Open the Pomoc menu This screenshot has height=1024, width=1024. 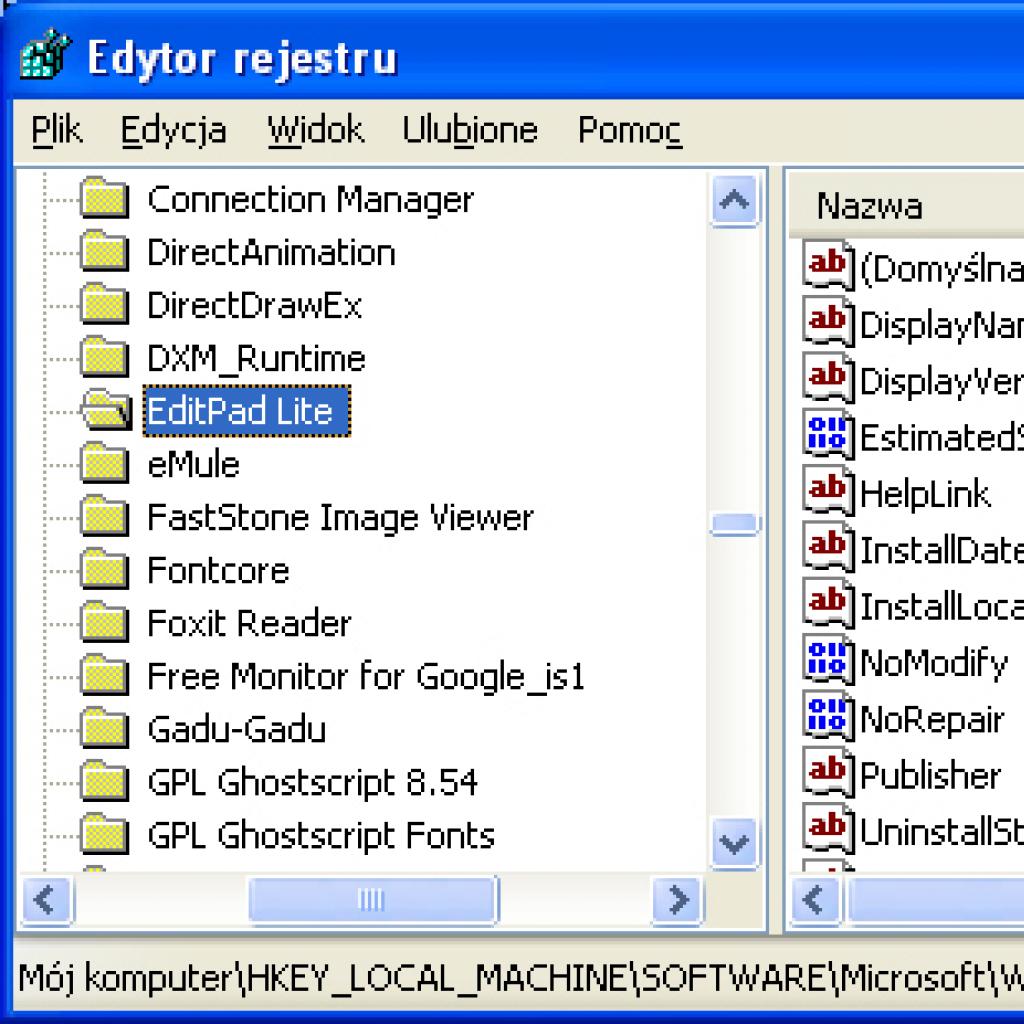tap(630, 130)
